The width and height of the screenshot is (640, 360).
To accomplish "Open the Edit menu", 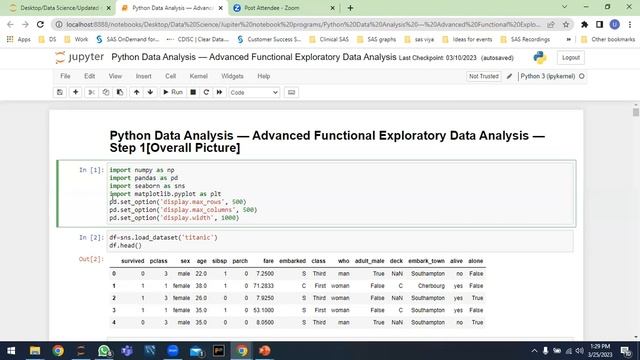I will tap(89, 76).
